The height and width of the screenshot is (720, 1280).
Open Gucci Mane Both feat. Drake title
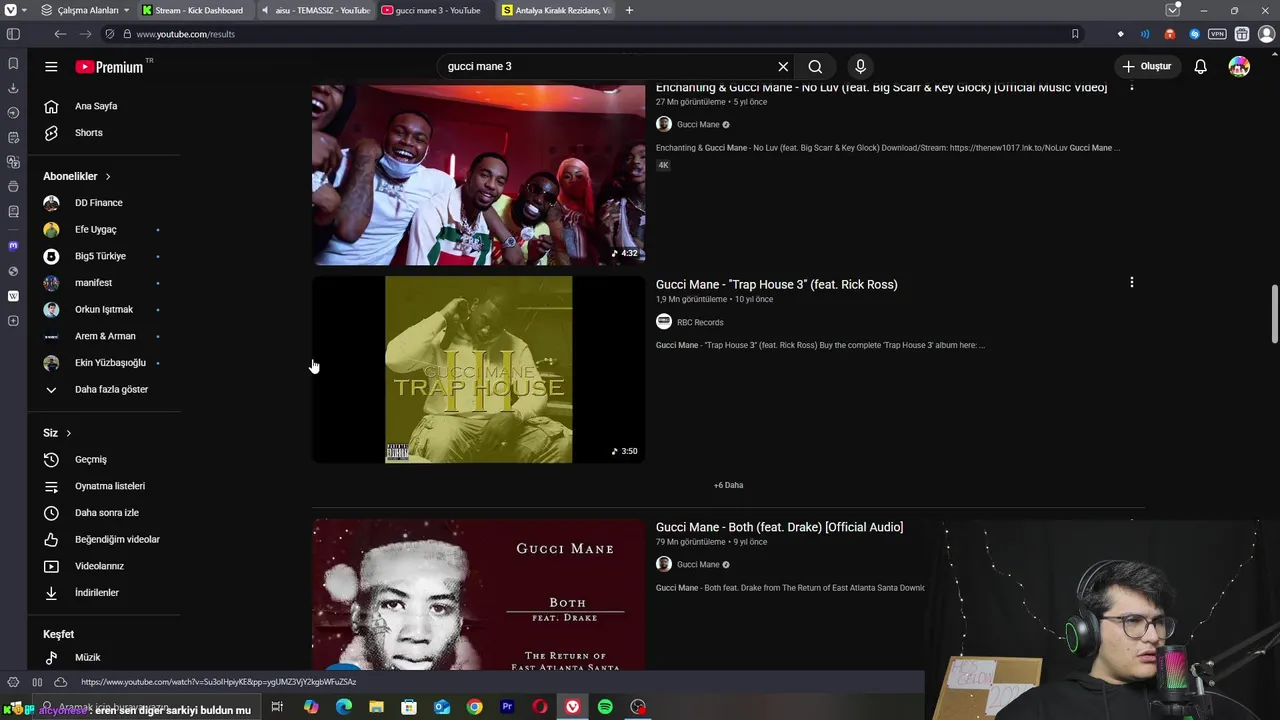point(779,527)
